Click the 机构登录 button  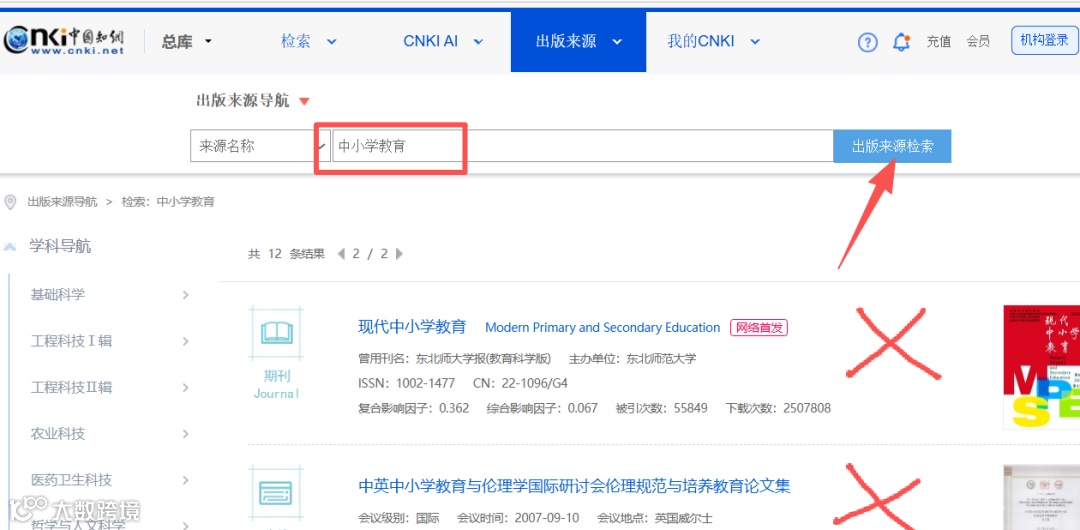pyautogui.click(x=1043, y=40)
